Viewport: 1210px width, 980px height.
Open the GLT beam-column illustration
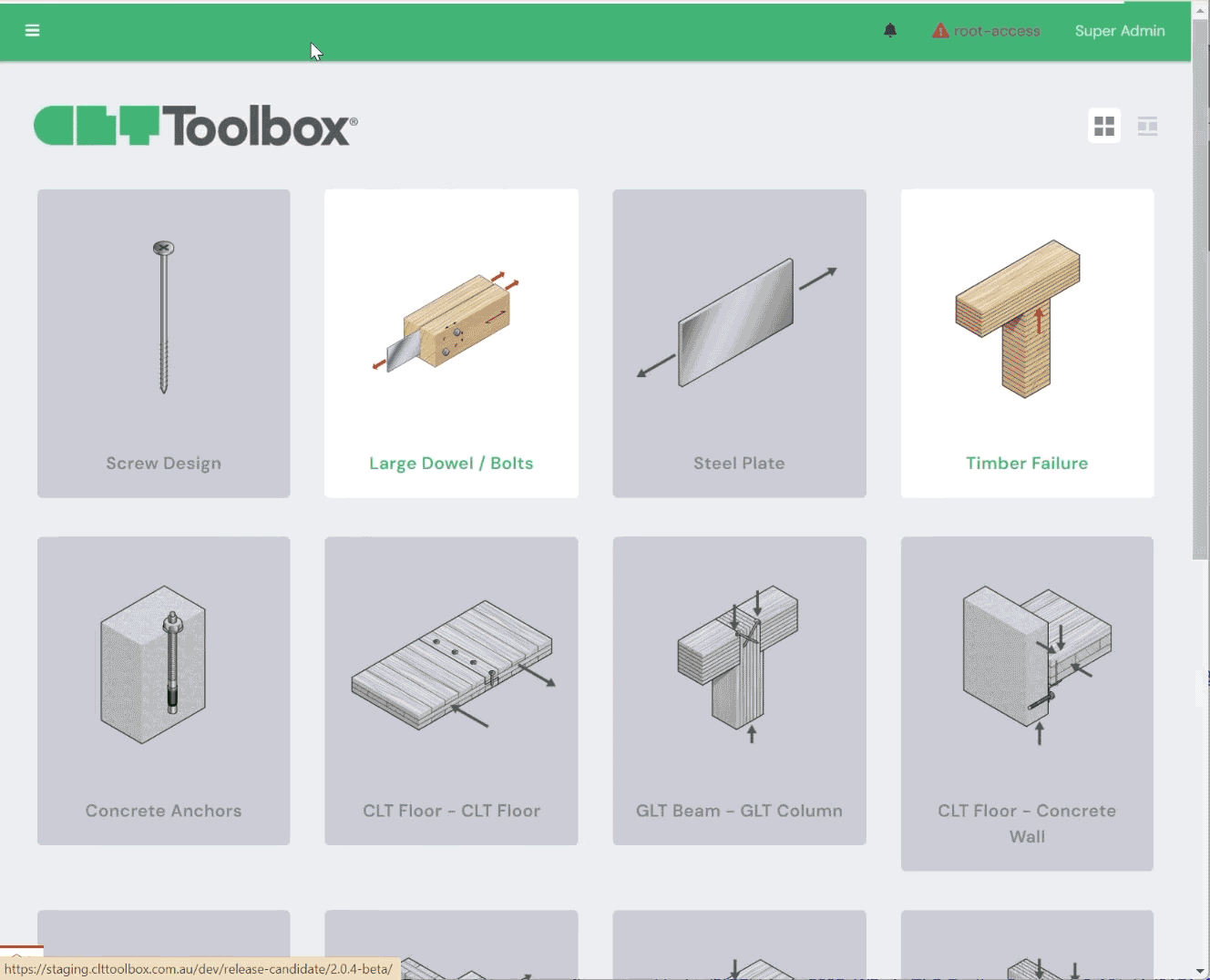point(738,665)
